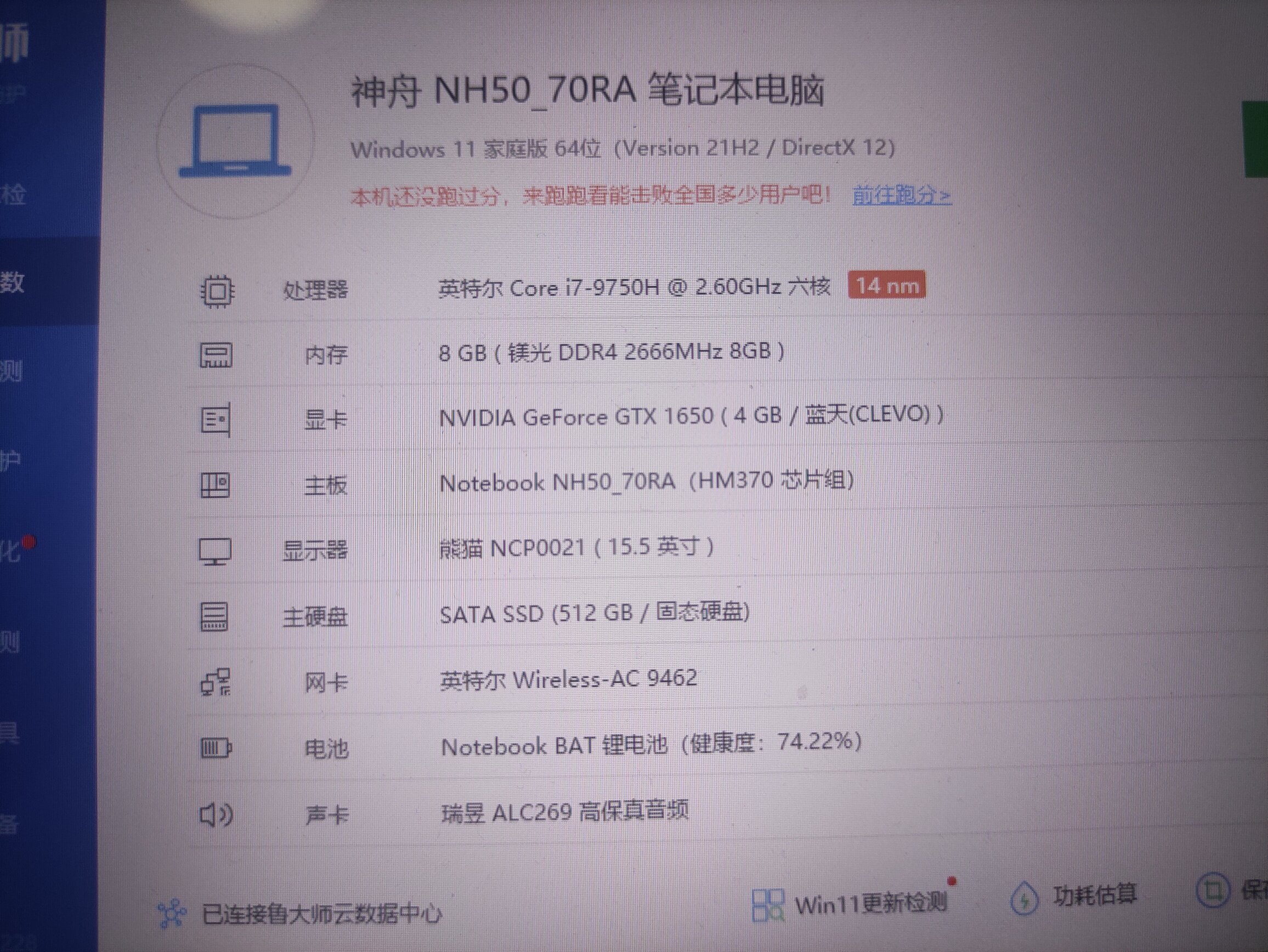Click the Win11 update check icon
Screen dimensions: 1268x952
768,905
